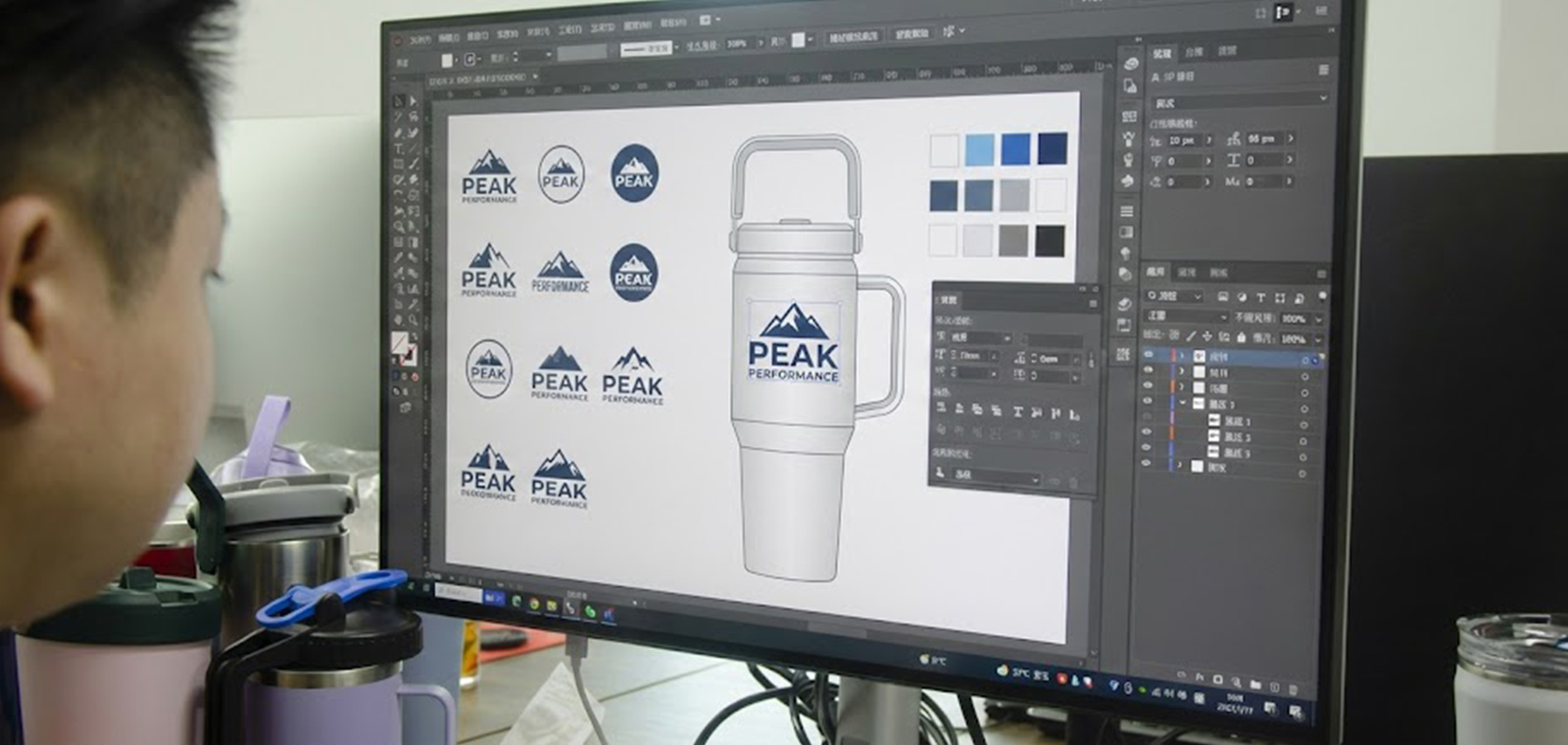The width and height of the screenshot is (1568, 745).
Task: Open the blending mode dropdown in Layers
Action: point(1187,317)
